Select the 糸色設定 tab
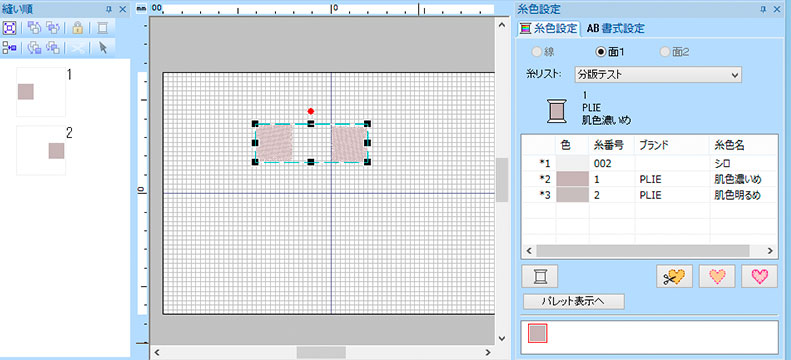 (x=548, y=29)
